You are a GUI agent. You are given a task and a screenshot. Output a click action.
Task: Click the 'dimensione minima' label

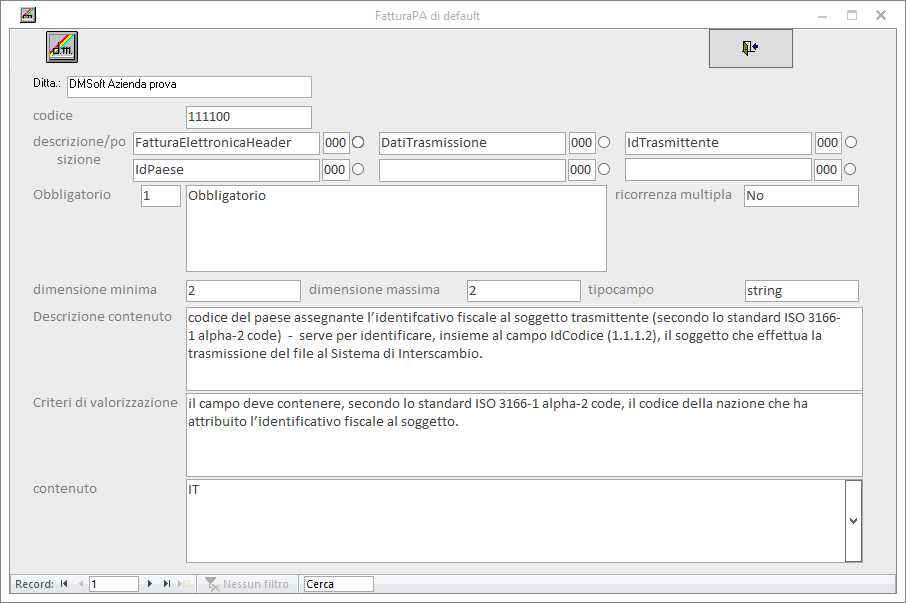tap(95, 289)
